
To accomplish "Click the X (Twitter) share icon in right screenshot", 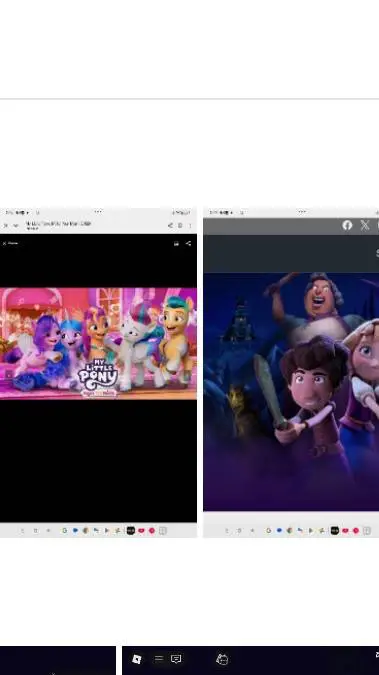I will (x=365, y=225).
